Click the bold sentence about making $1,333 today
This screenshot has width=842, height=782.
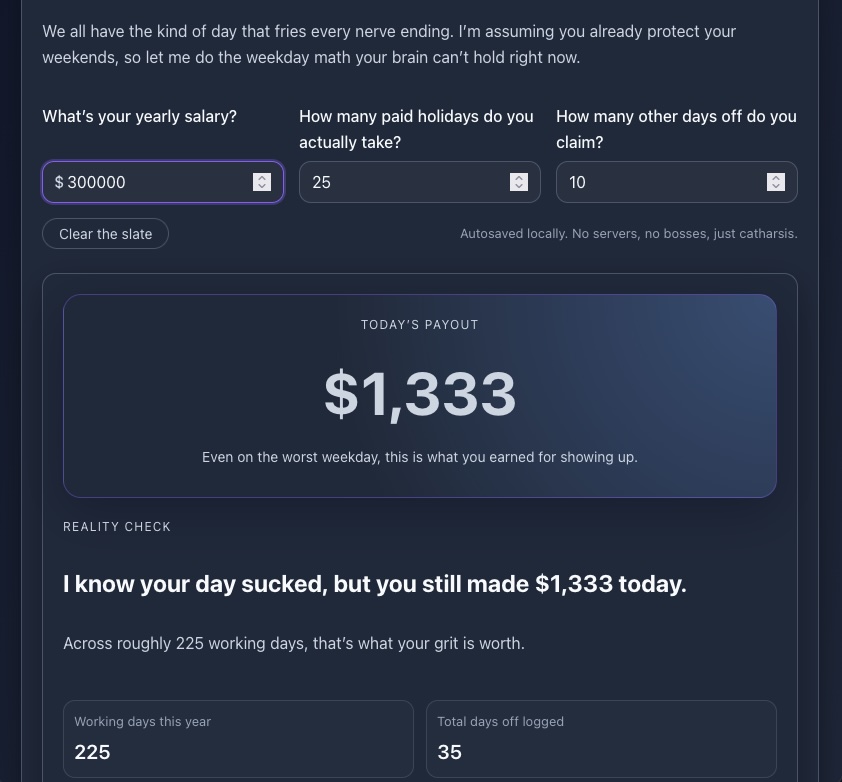coord(374,583)
